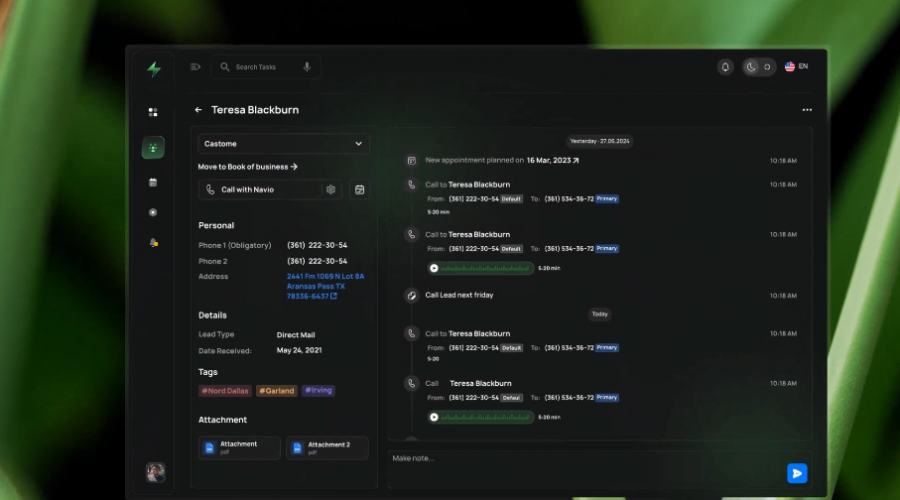Switch to light mode with the sun icon

(767, 67)
